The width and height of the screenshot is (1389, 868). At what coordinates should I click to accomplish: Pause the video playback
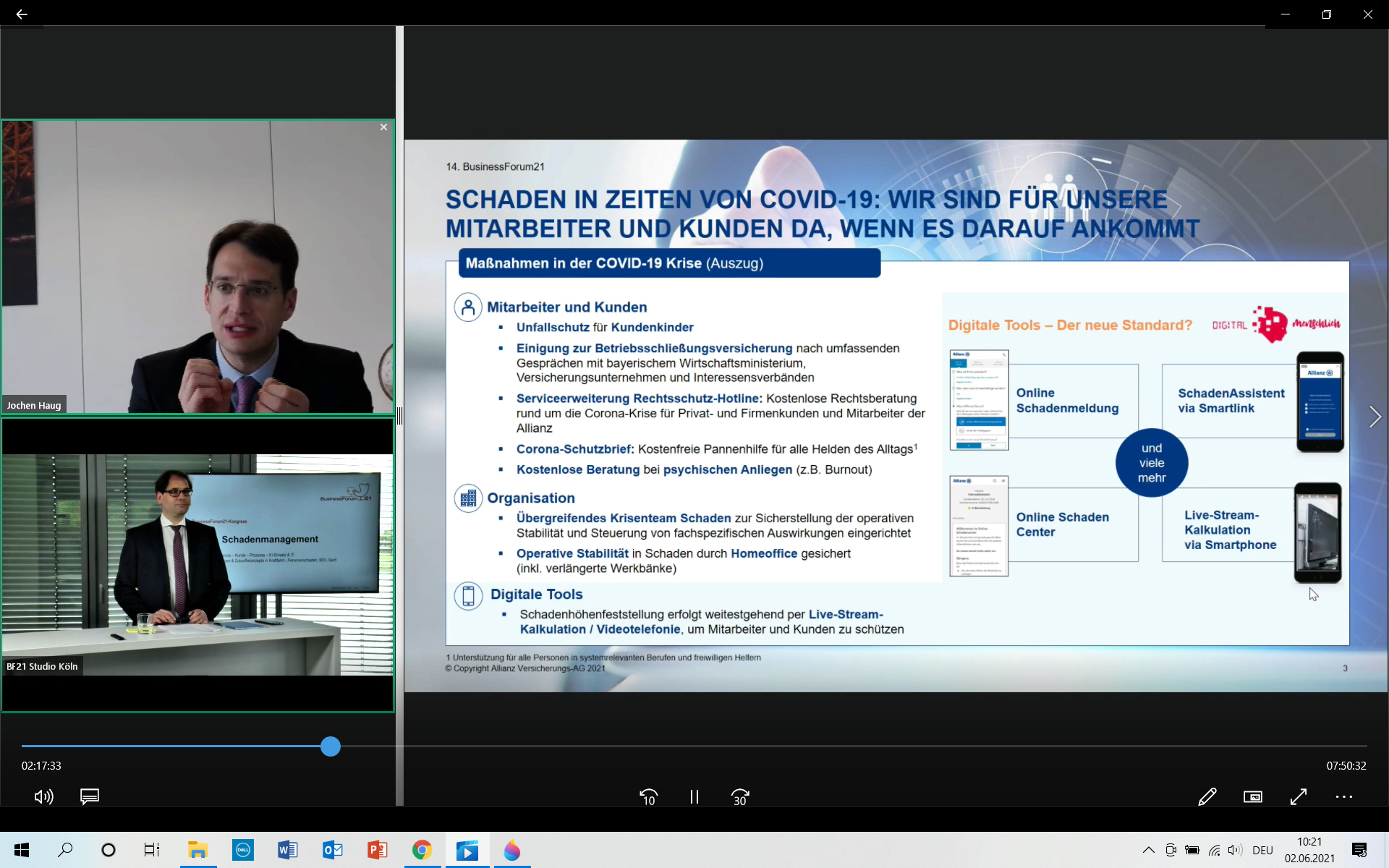694,796
